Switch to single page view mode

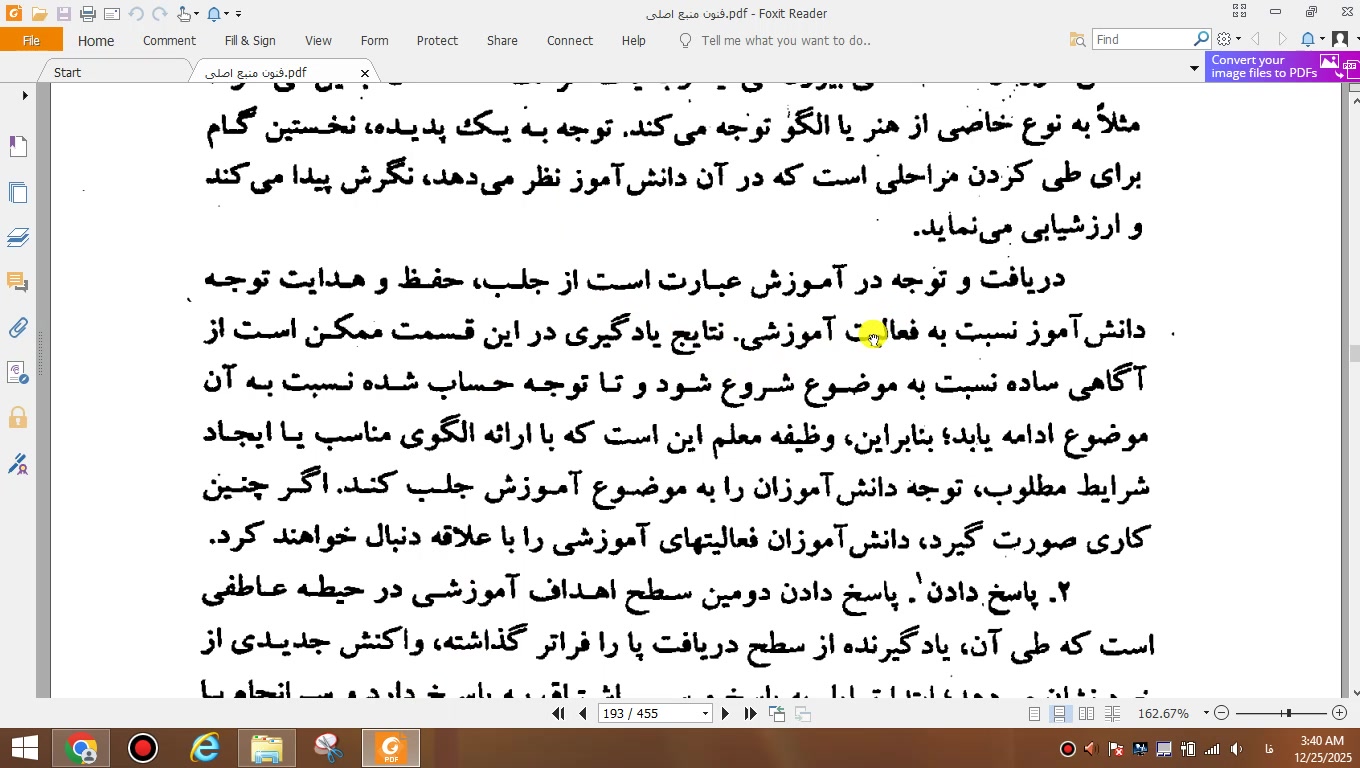(x=1034, y=713)
